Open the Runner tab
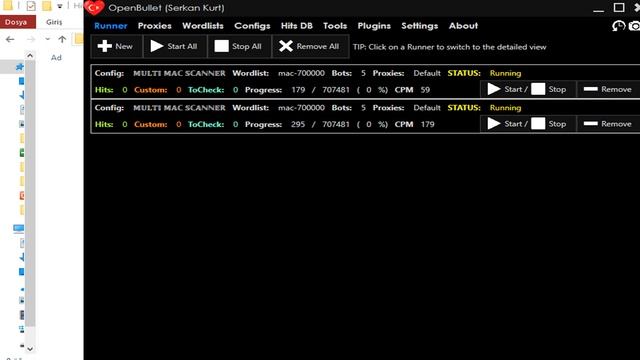Image resolution: width=640 pixels, height=360 pixels. point(111,26)
